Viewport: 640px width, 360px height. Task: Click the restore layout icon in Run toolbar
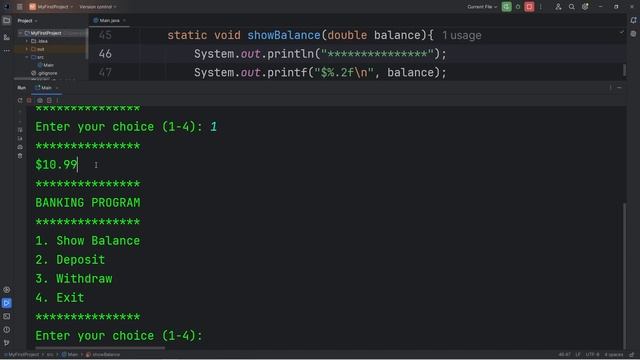click(x=49, y=100)
